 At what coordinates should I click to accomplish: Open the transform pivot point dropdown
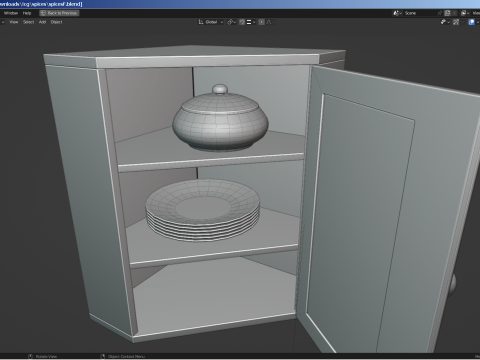(231, 22)
